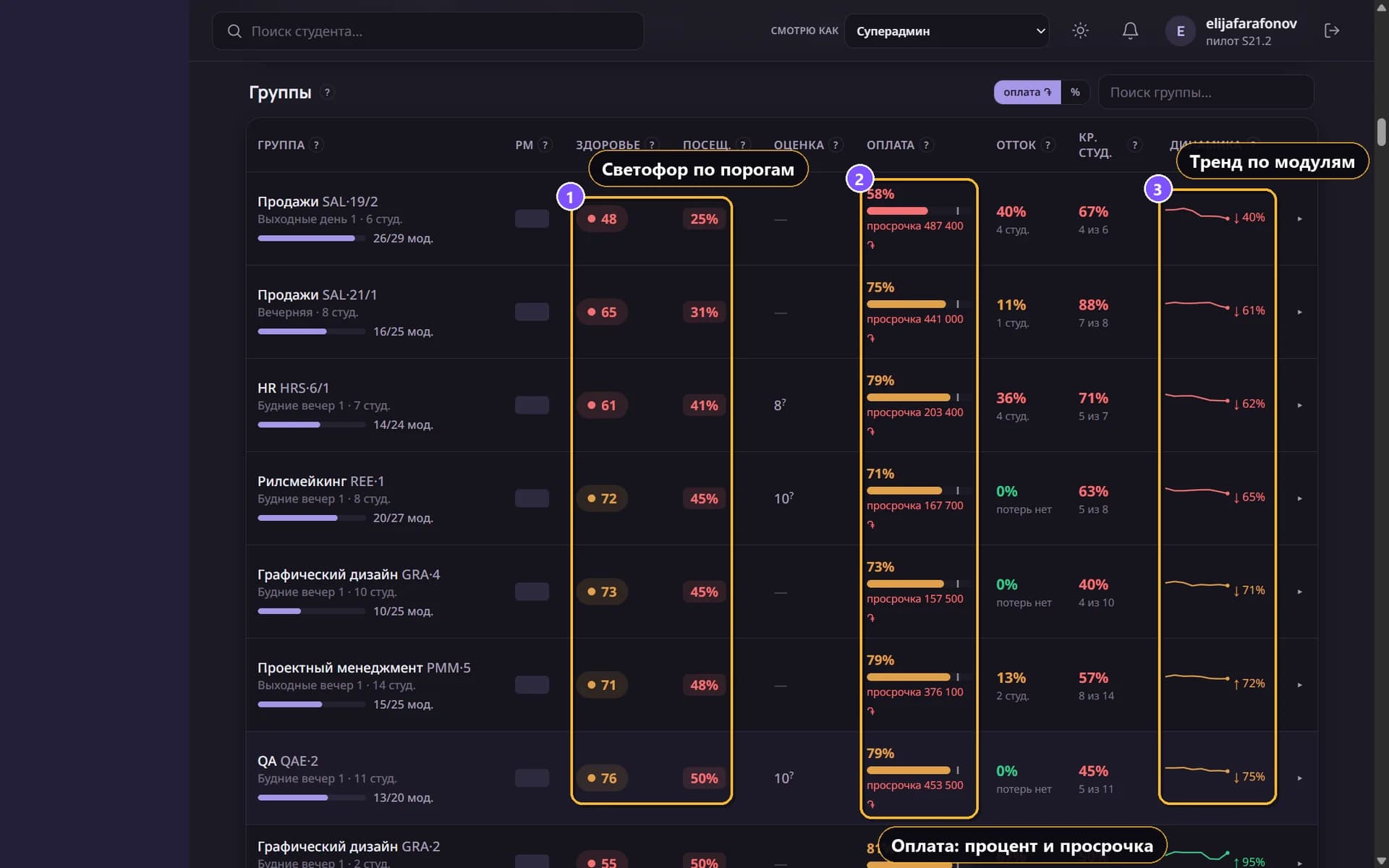Open help icon for Кр. студ. column

tap(1134, 145)
